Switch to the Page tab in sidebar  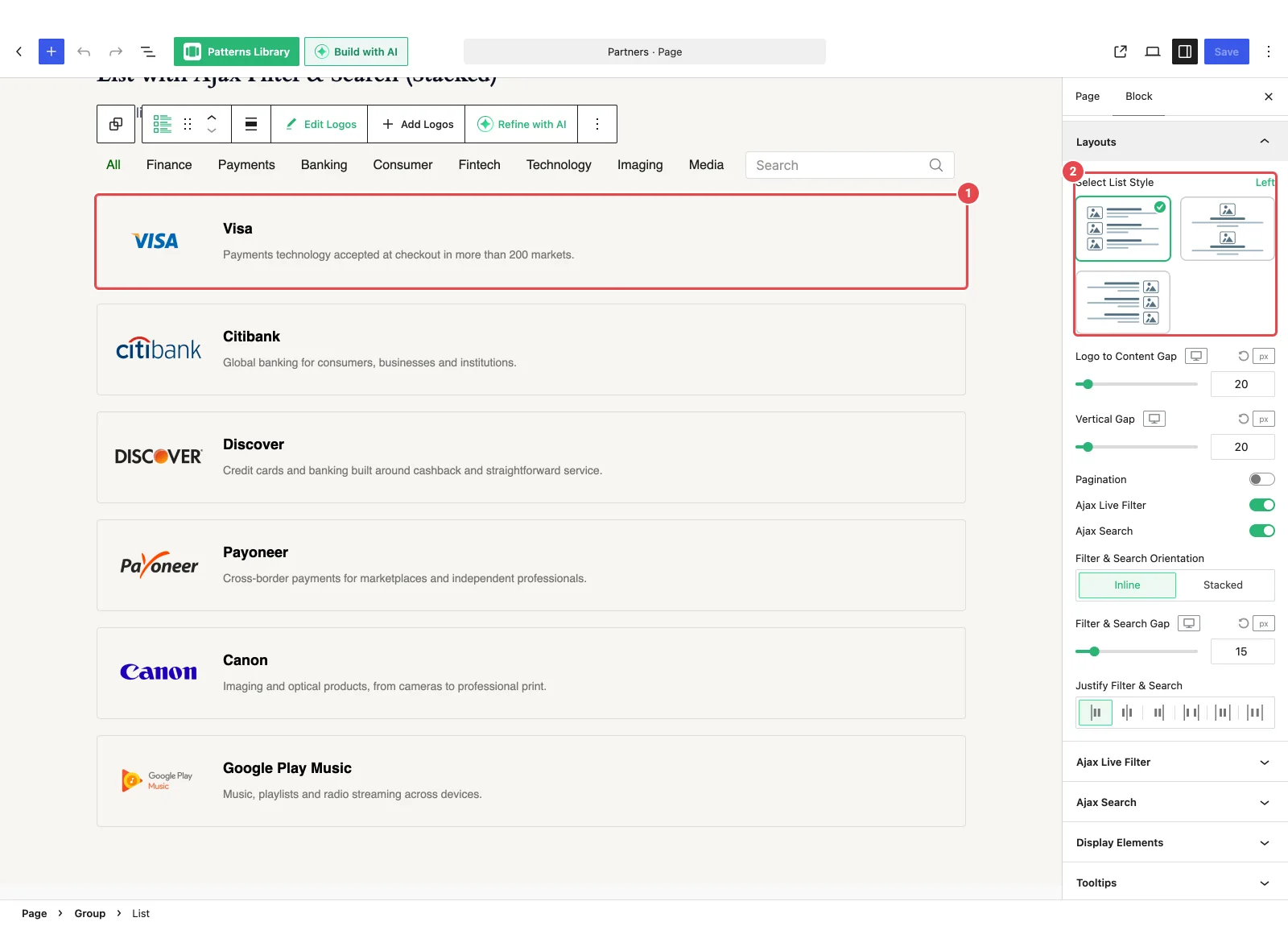coord(1088,96)
